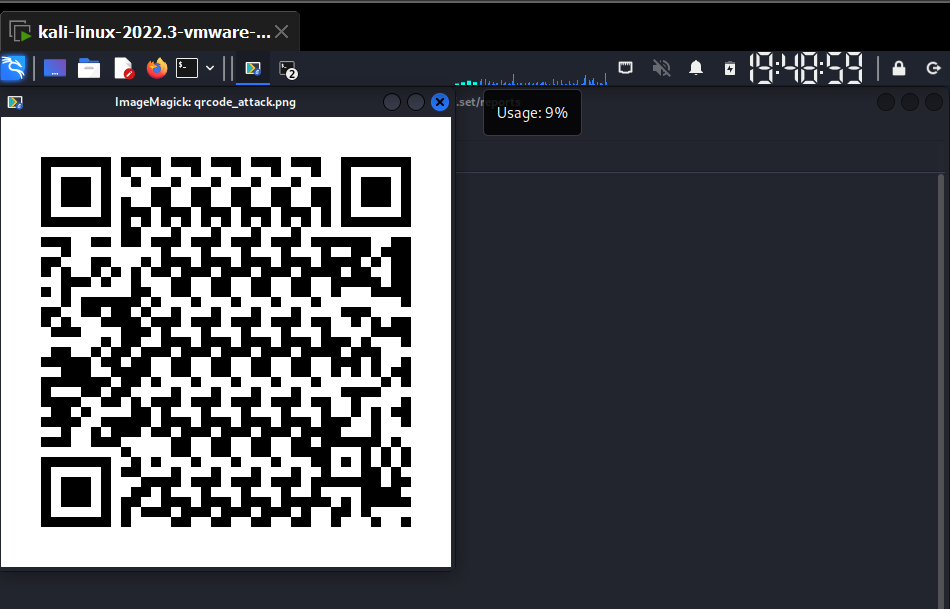This screenshot has width=950, height=609.
Task: Click the battery power manager icon
Action: (730, 68)
